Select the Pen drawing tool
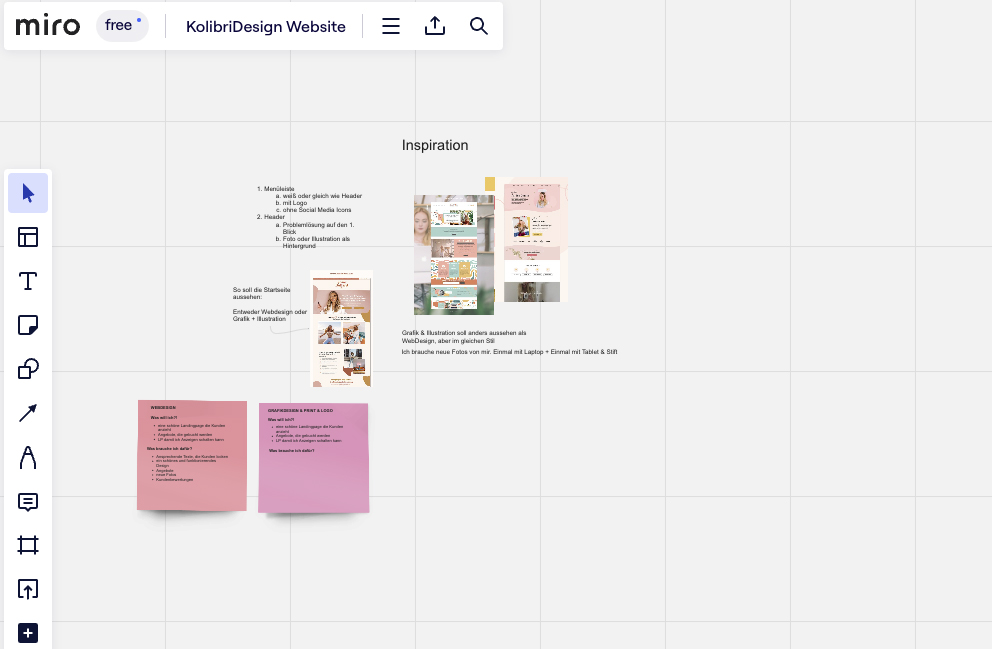Image resolution: width=992 pixels, height=649 pixels. click(x=28, y=457)
